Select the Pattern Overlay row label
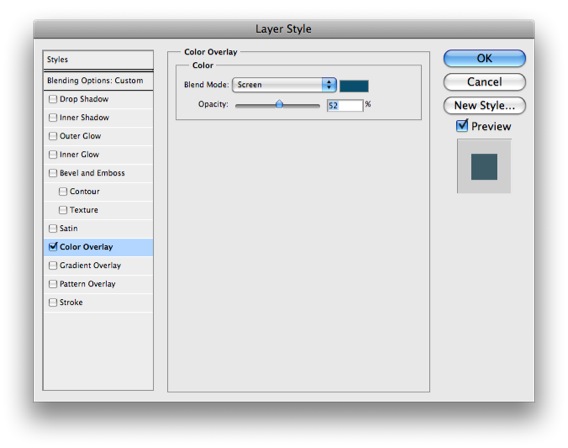Viewport: 568px width, 448px height. click(87, 284)
